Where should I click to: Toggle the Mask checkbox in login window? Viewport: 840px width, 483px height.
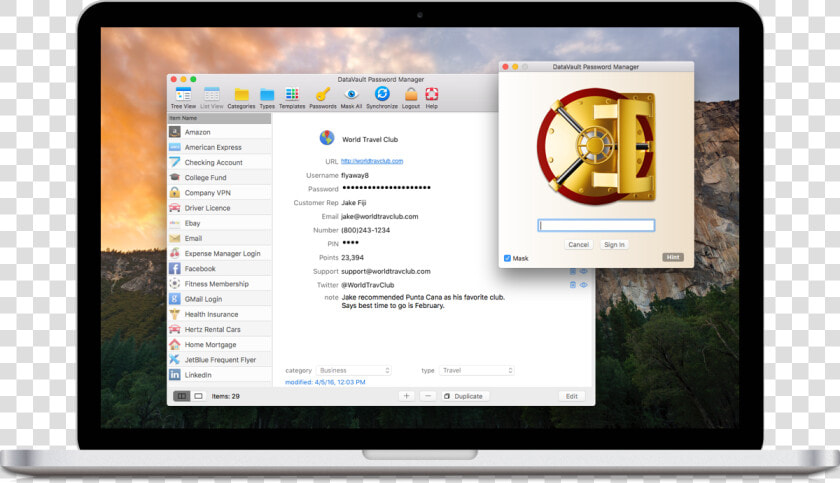pyautogui.click(x=507, y=258)
